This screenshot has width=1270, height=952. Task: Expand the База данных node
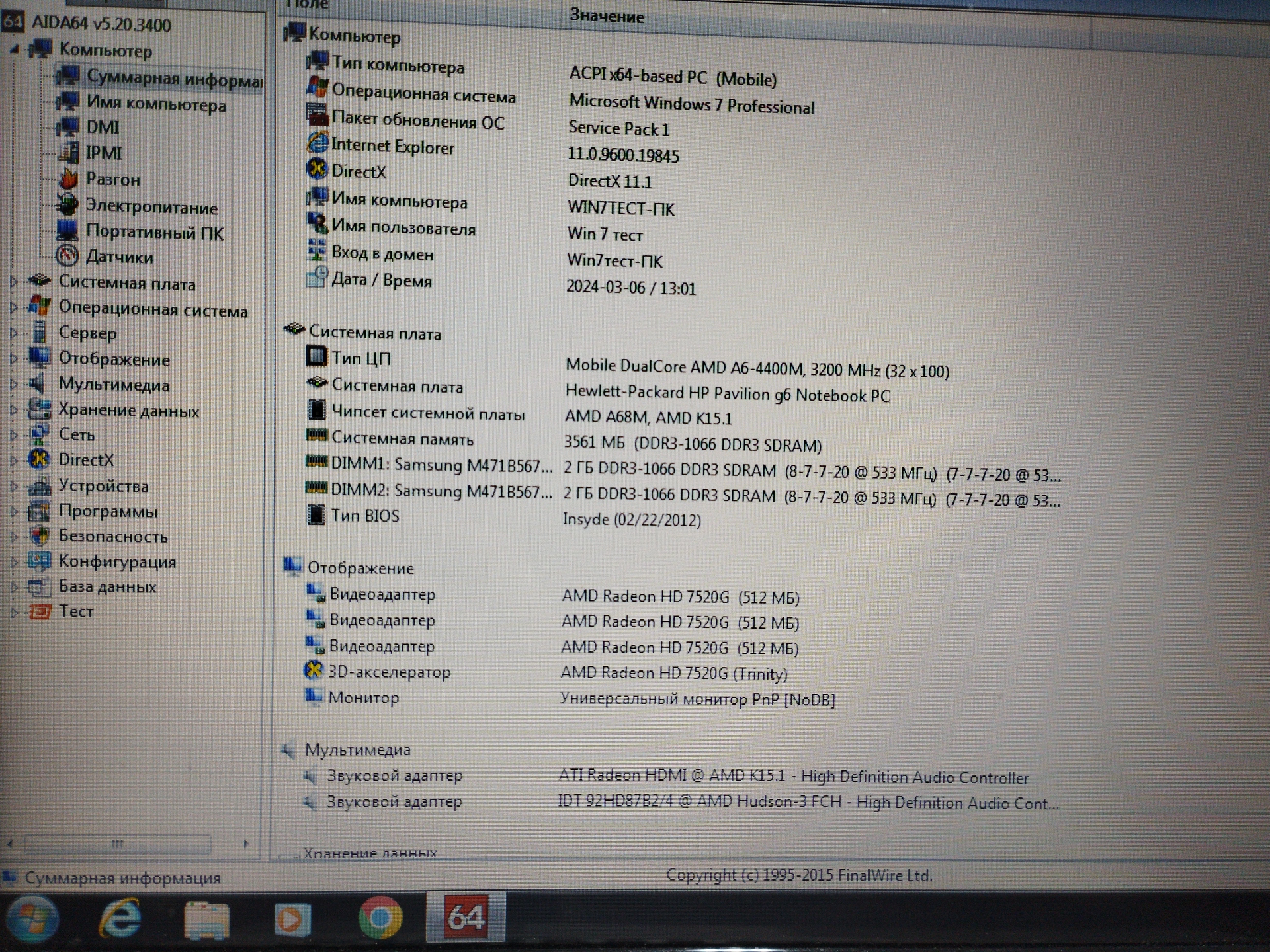tap(13, 587)
